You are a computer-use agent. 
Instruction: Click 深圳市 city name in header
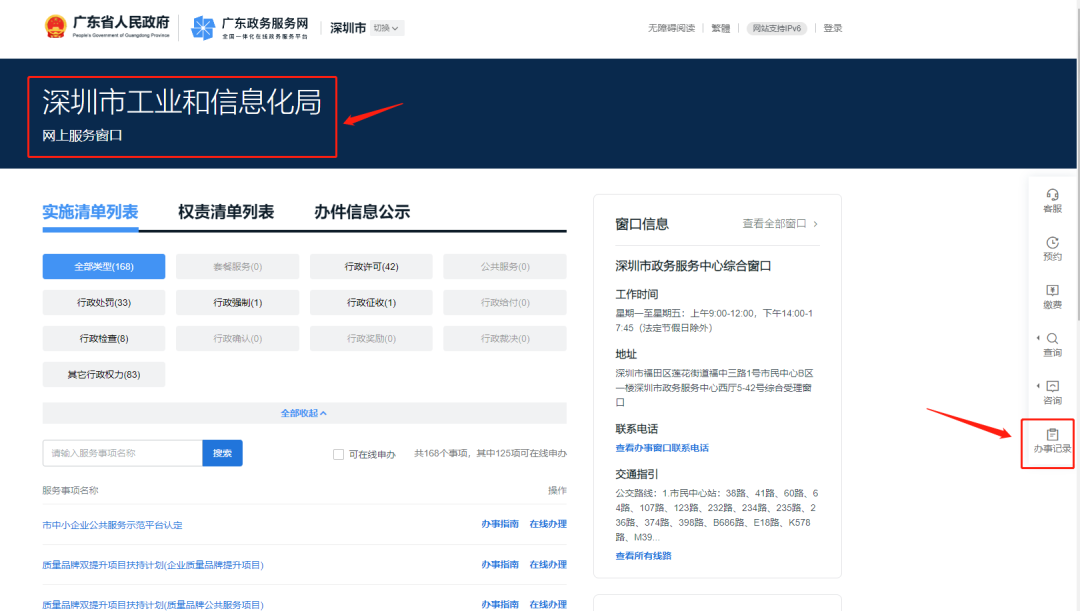point(348,28)
